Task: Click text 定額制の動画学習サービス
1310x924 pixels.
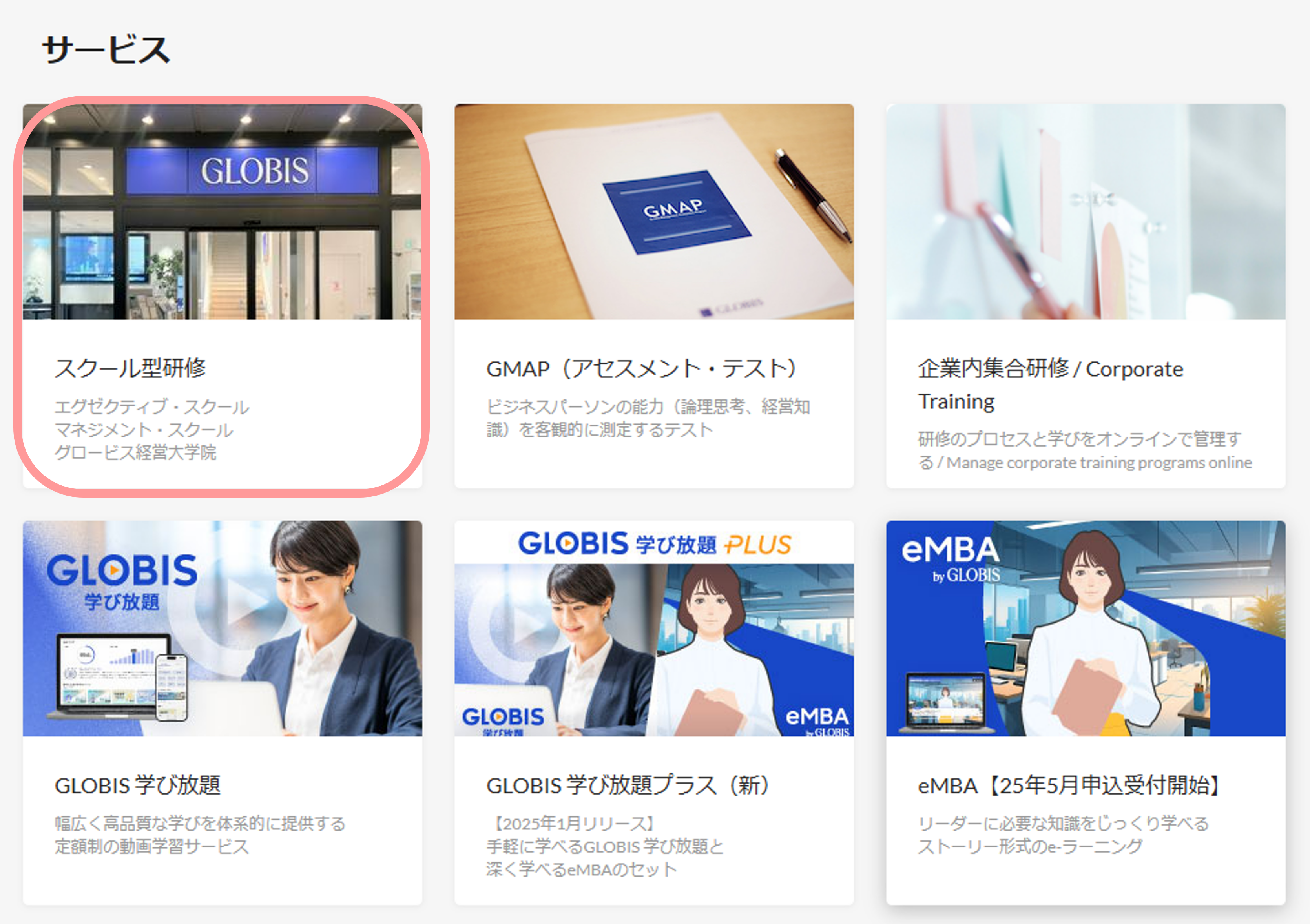Action: point(152,846)
